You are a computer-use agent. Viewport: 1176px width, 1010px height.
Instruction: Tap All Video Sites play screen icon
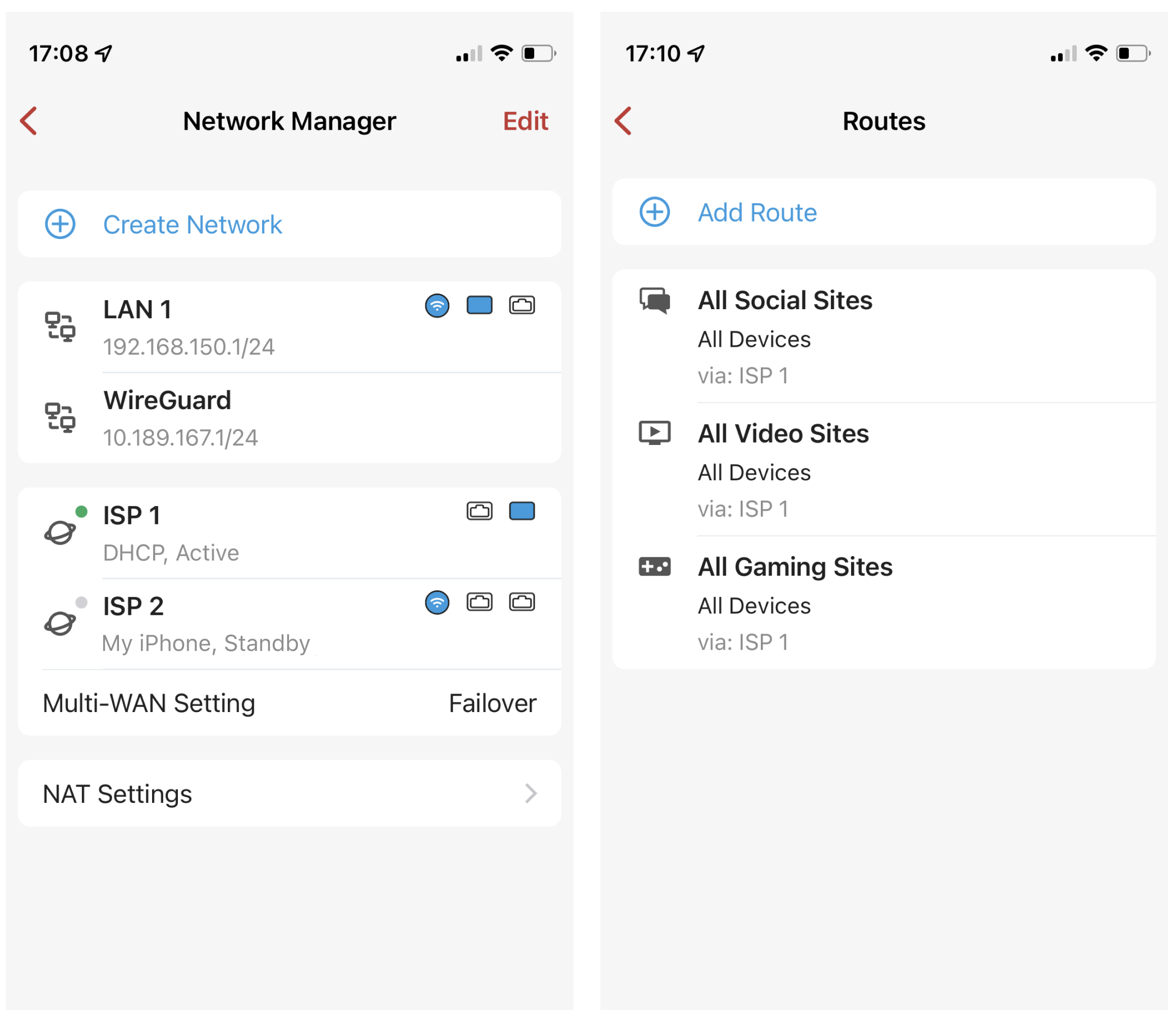pos(654,433)
